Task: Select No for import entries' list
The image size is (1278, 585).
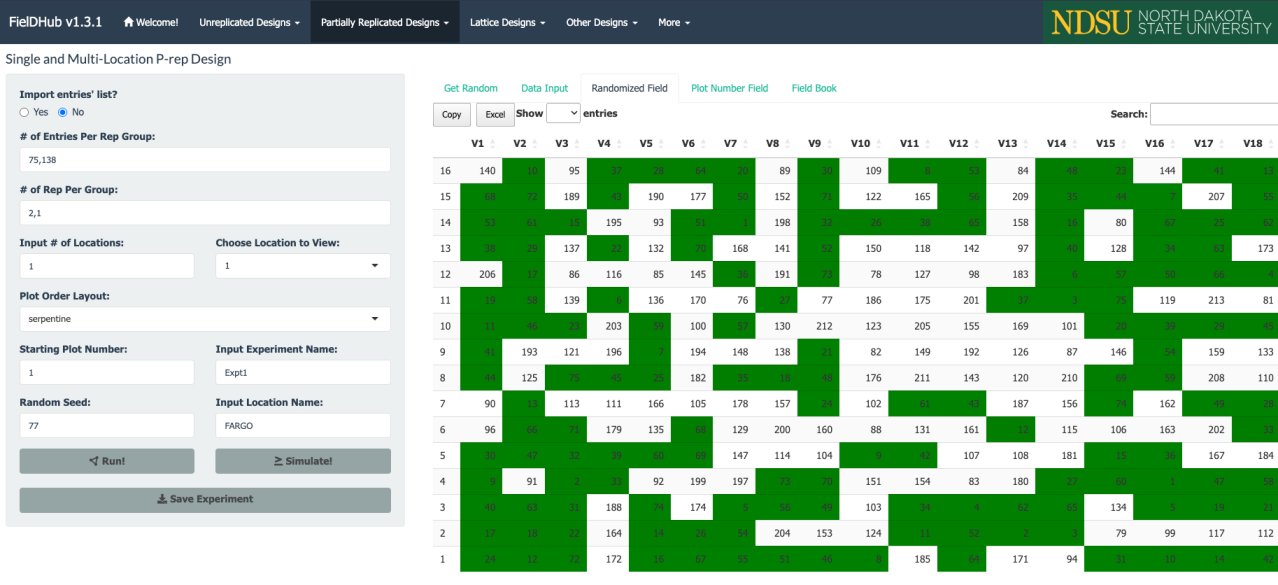Action: pyautogui.click(x=62, y=112)
